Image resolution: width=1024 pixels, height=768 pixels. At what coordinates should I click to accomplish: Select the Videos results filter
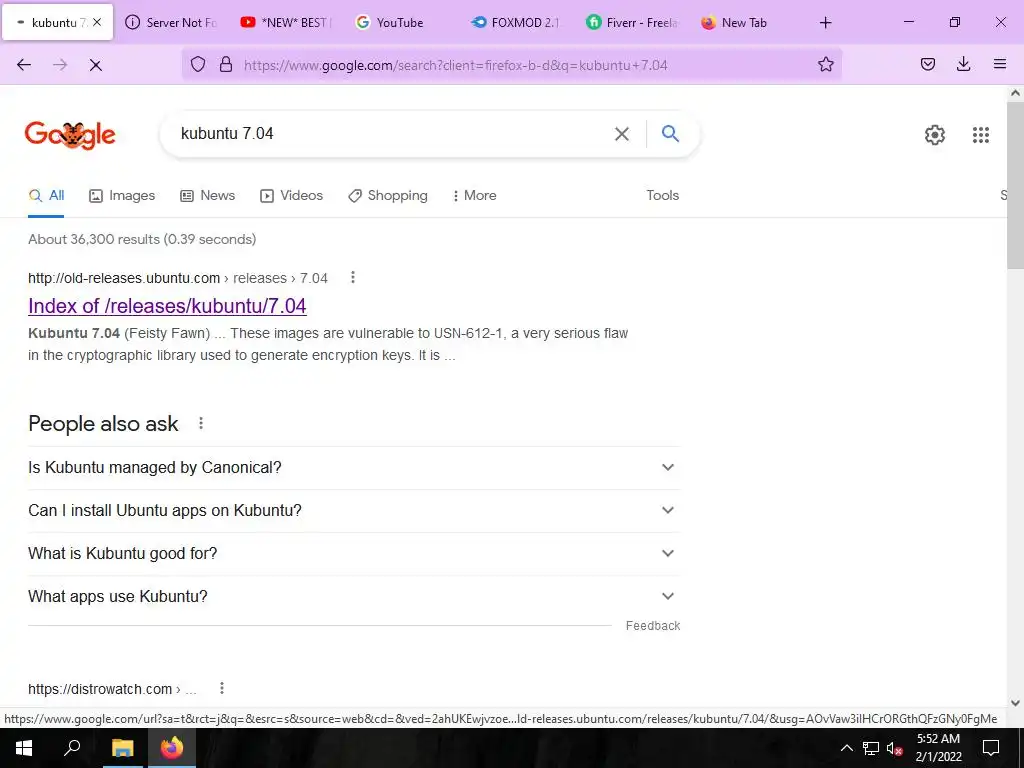tap(291, 195)
